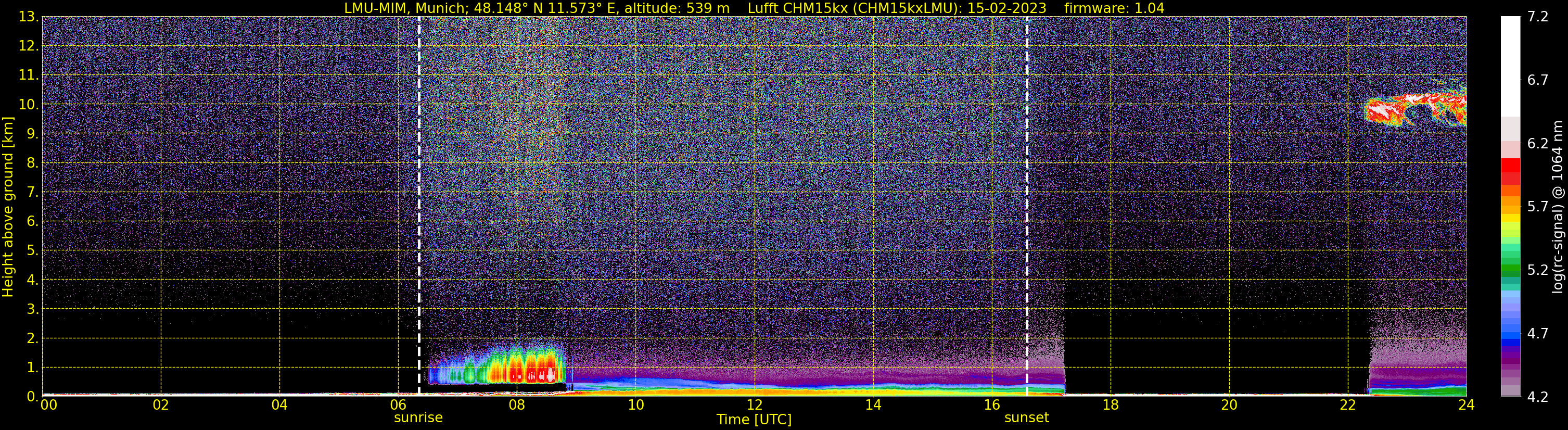Click the plot title 'LMU-MIM, Munich'
The width and height of the screenshot is (1568, 430).
pos(405,8)
